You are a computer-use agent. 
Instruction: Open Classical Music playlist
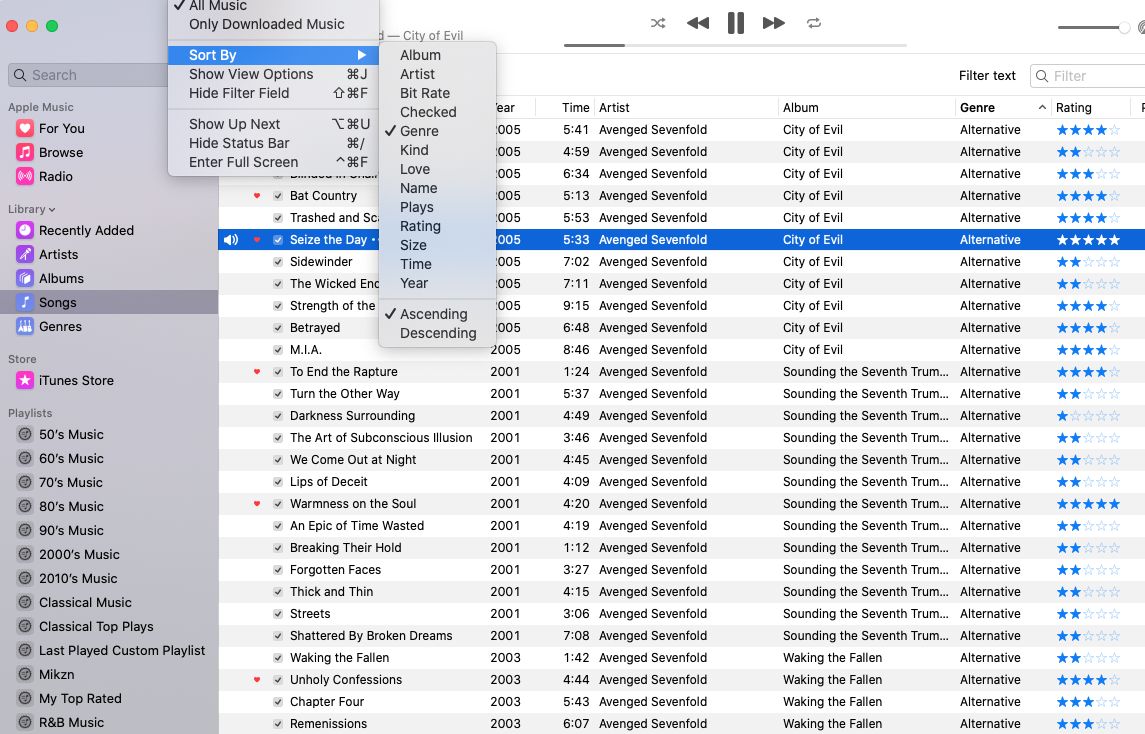[x=85, y=603]
